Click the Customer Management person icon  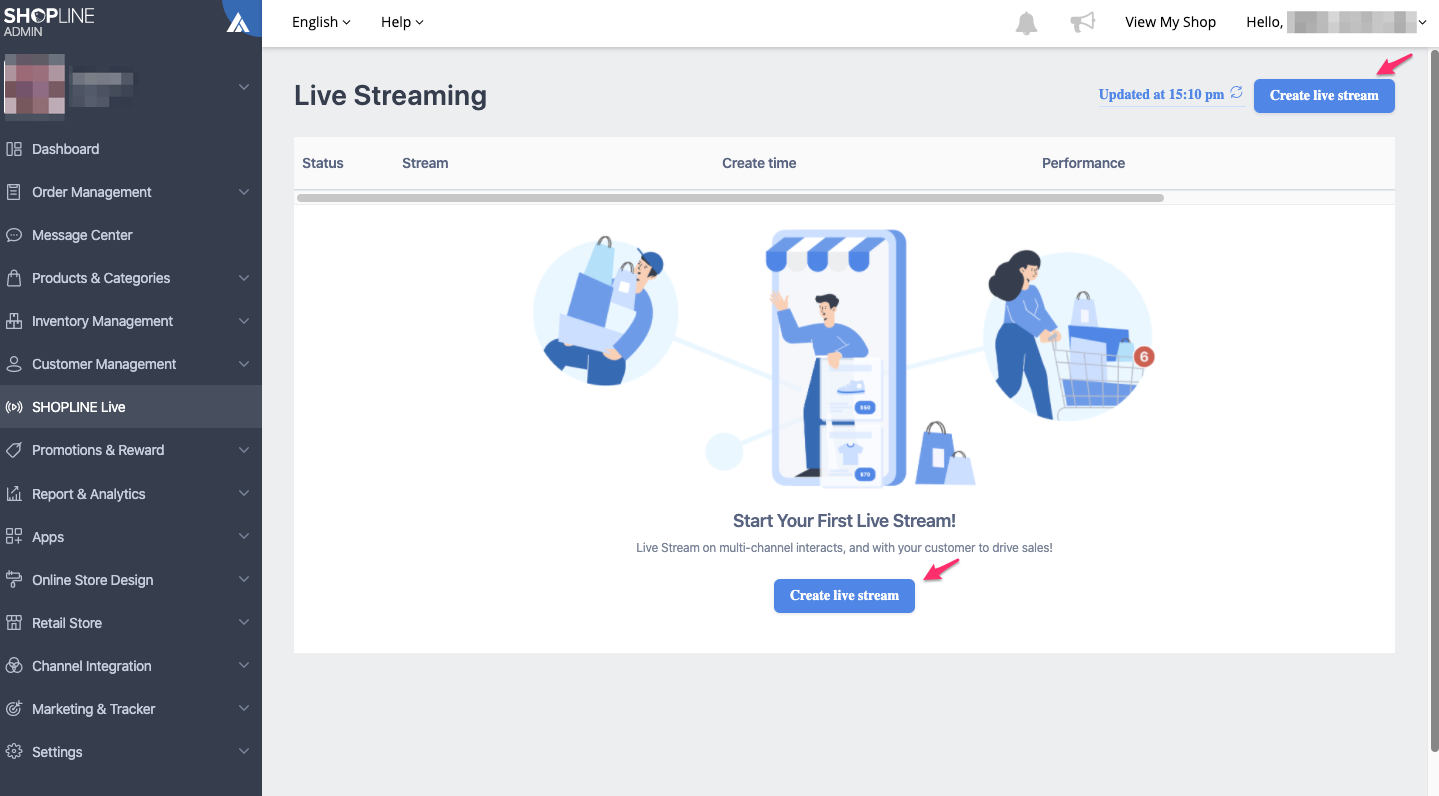coord(14,364)
